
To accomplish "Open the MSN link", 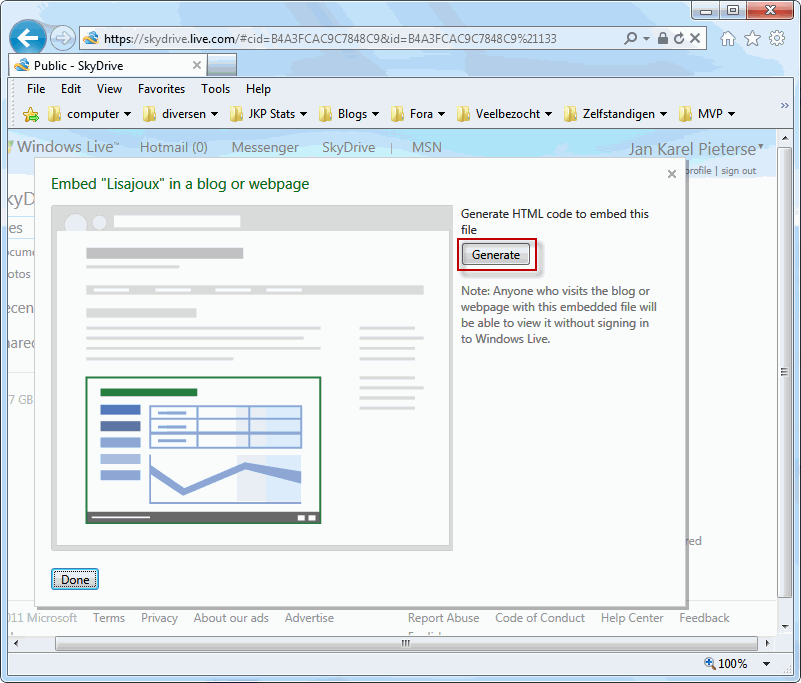I will point(427,147).
